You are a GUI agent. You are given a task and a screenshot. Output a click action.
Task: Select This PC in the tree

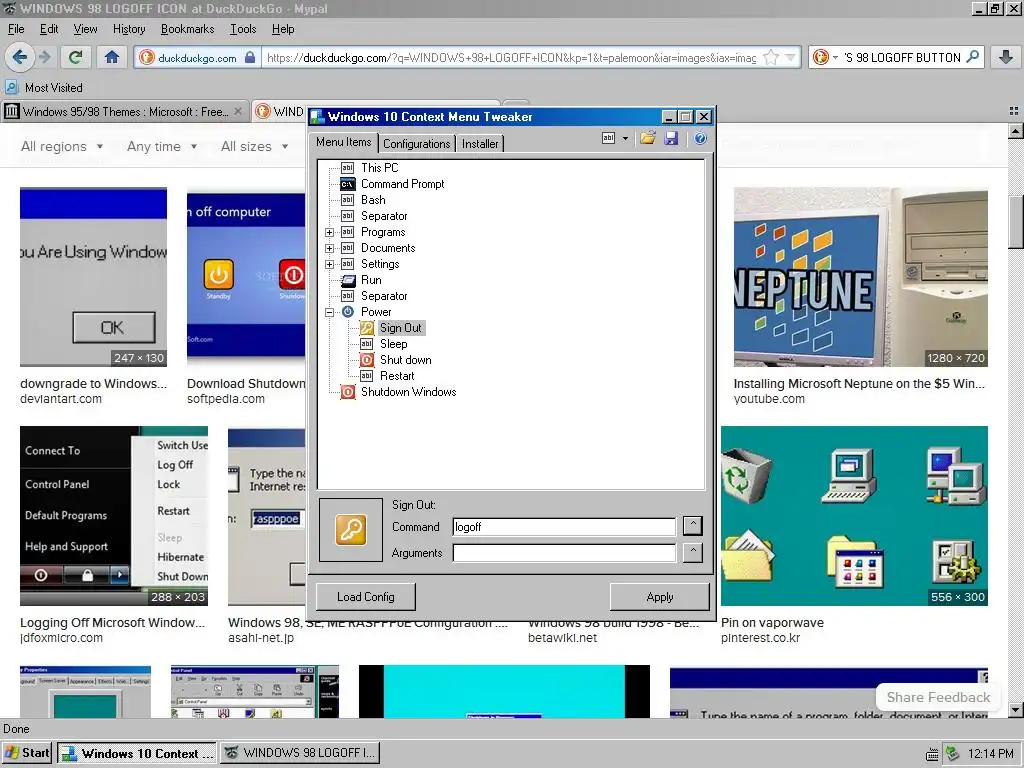[x=379, y=168]
